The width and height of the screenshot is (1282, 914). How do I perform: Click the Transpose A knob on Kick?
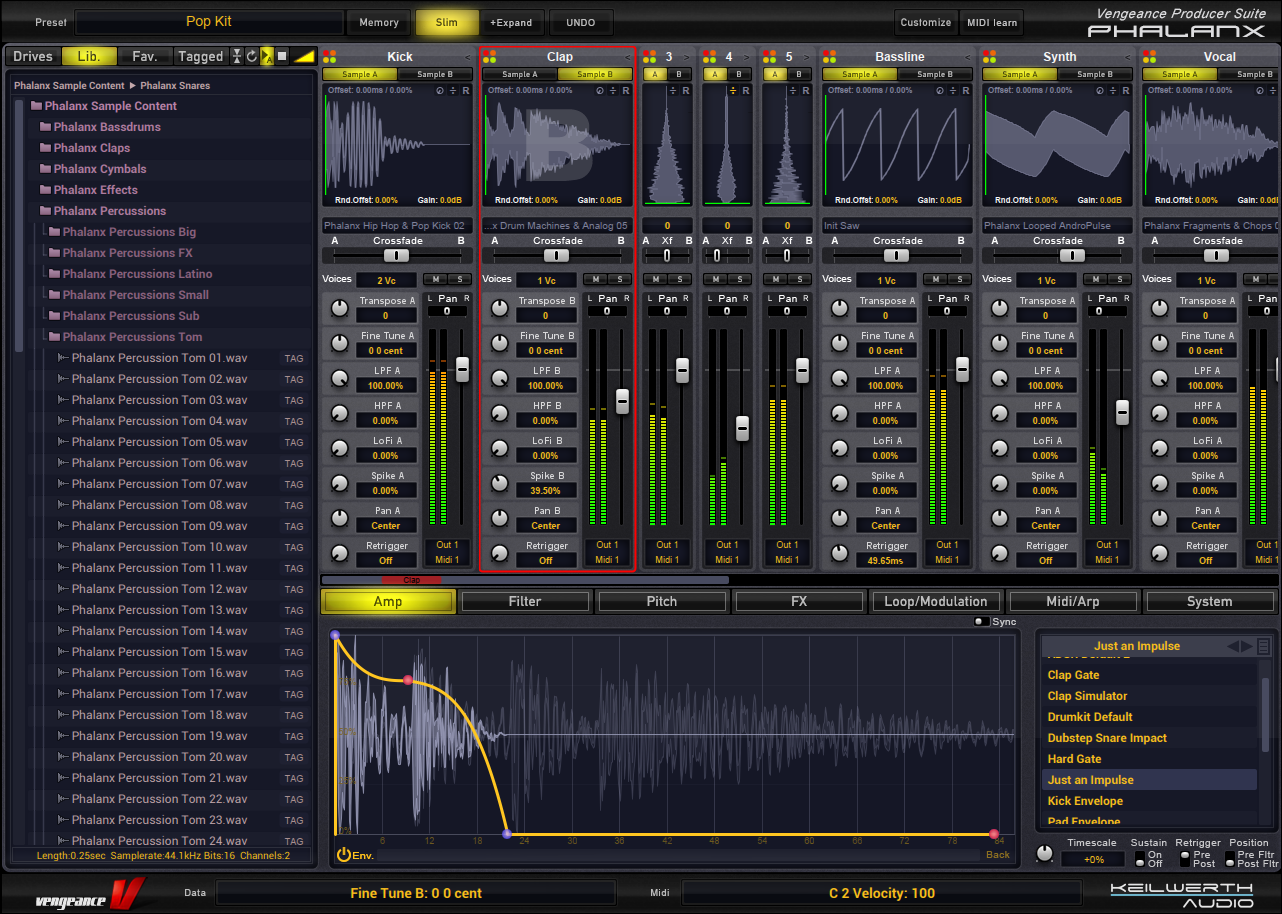[340, 308]
